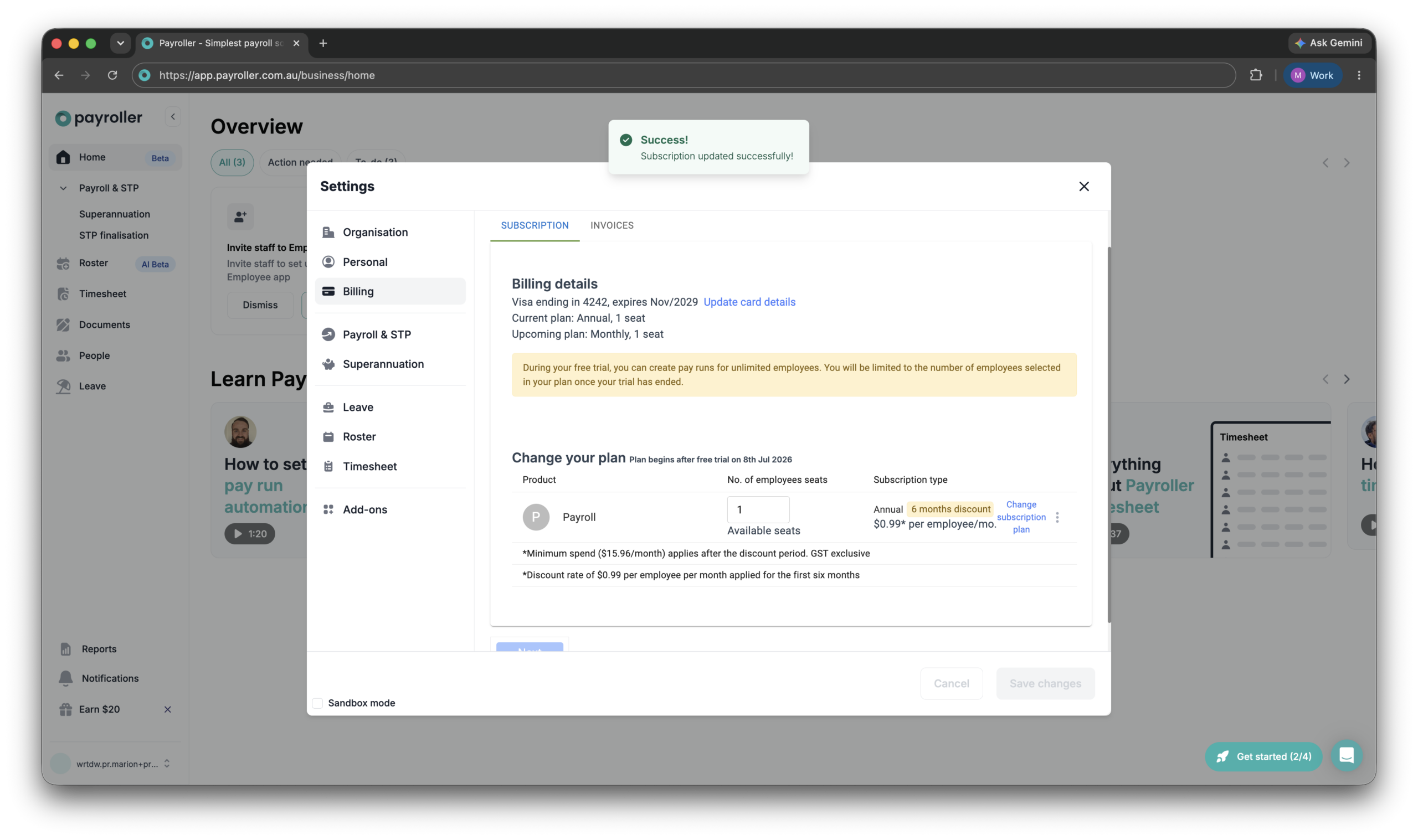This screenshot has height=840, width=1418.
Task: Open the Get started (2/4) checklist
Action: pos(1263,756)
